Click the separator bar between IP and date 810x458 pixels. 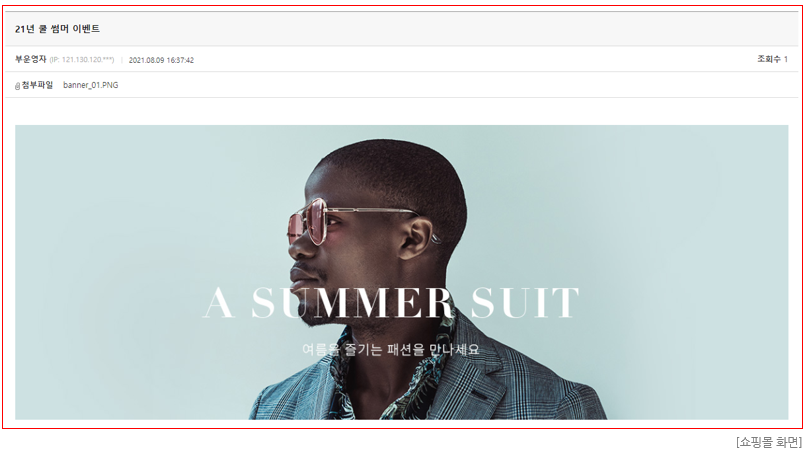pyautogui.click(x=122, y=60)
